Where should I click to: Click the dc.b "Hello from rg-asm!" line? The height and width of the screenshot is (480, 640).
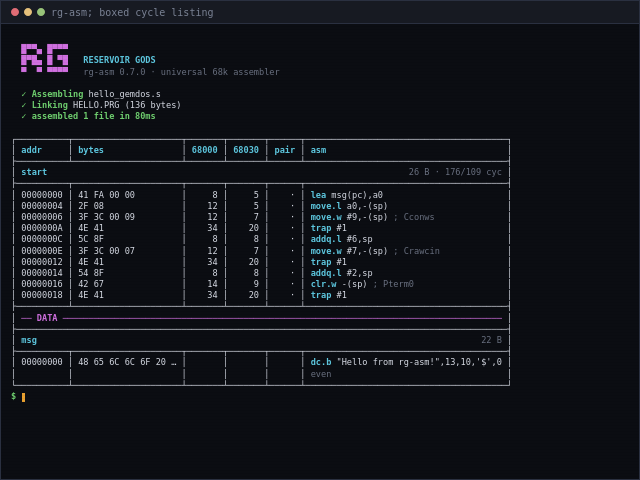(406, 362)
